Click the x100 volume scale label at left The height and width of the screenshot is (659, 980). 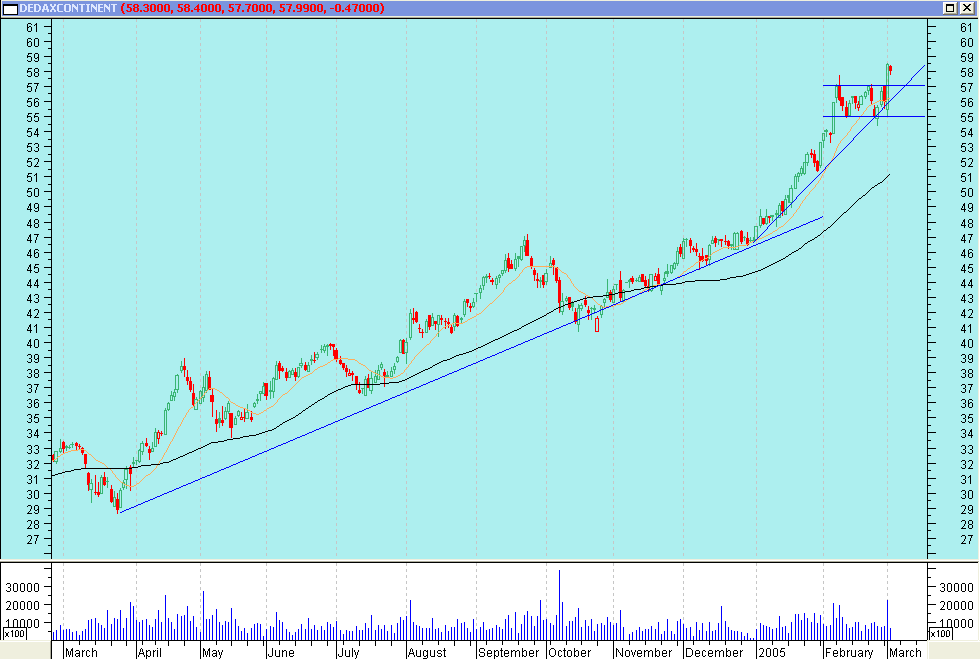coord(13,634)
